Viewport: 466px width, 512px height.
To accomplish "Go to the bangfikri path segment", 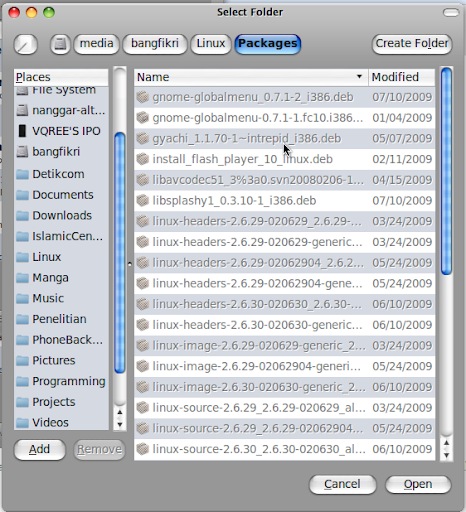I will click(155, 44).
